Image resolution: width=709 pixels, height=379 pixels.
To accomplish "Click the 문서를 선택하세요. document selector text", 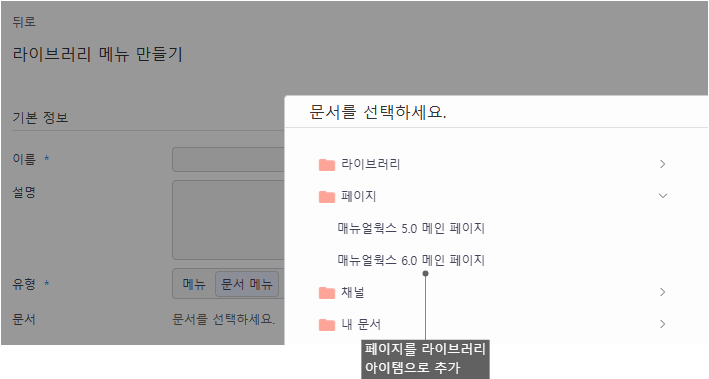I will click(x=223, y=319).
